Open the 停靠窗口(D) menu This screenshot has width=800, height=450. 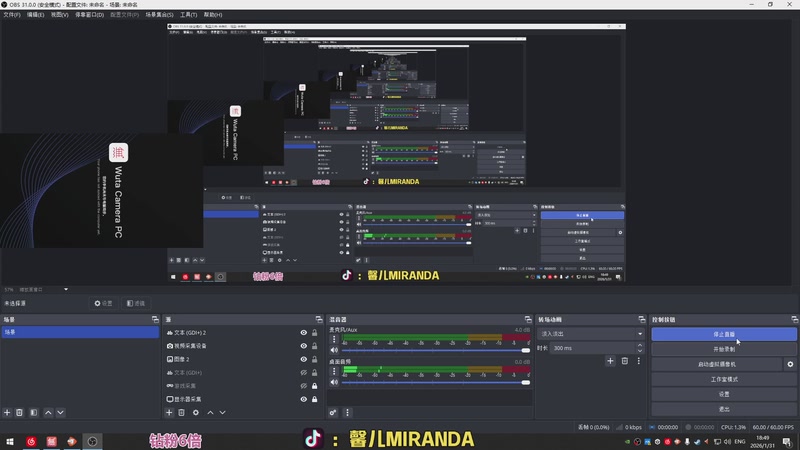(89, 15)
